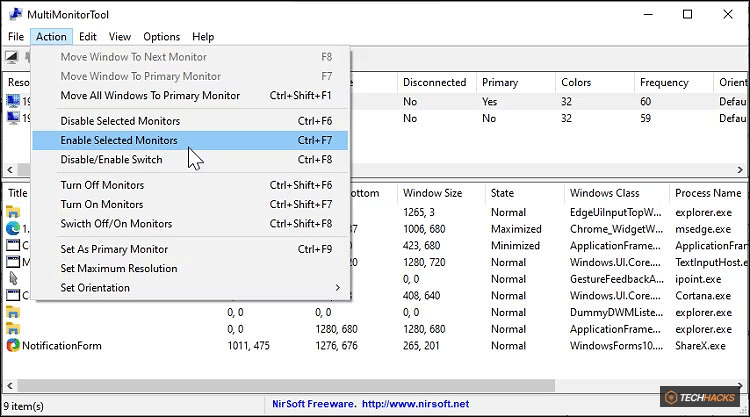
Task: Sort monitors by Disconnected column
Action: [x=437, y=82]
